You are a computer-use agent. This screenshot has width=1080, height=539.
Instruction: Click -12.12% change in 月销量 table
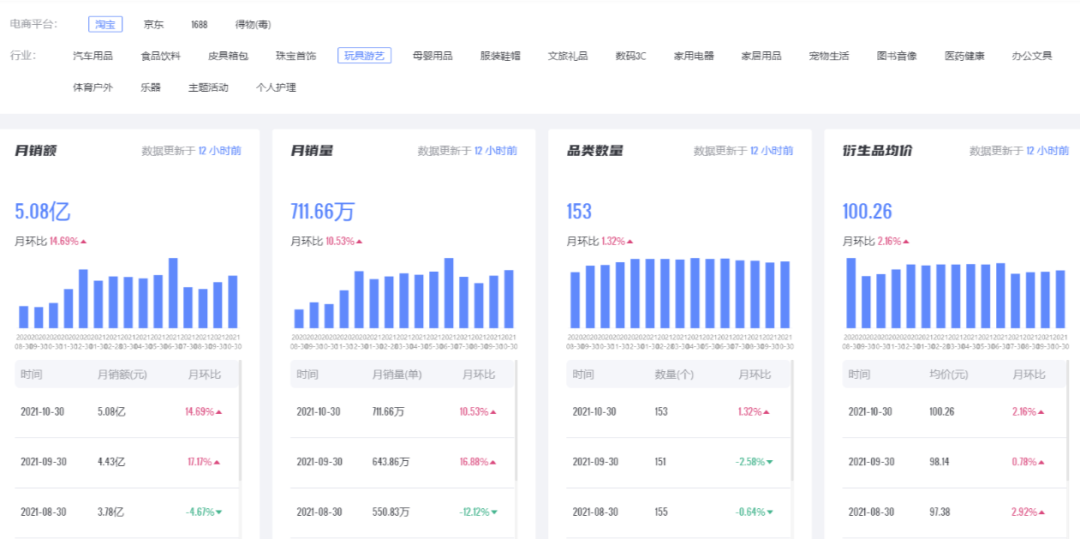coord(479,512)
